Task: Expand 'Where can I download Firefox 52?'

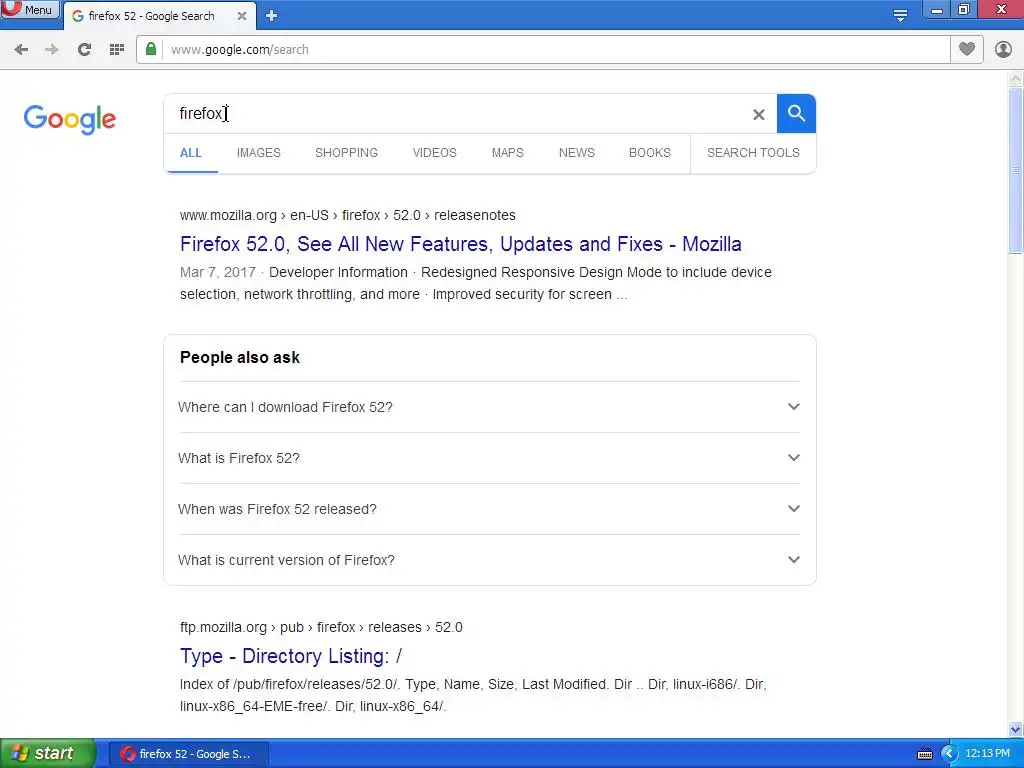Action: [489, 407]
